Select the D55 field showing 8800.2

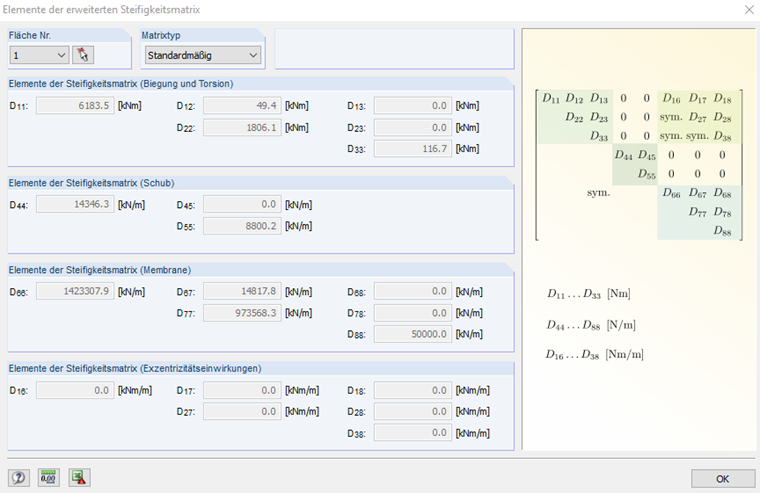[x=242, y=226]
